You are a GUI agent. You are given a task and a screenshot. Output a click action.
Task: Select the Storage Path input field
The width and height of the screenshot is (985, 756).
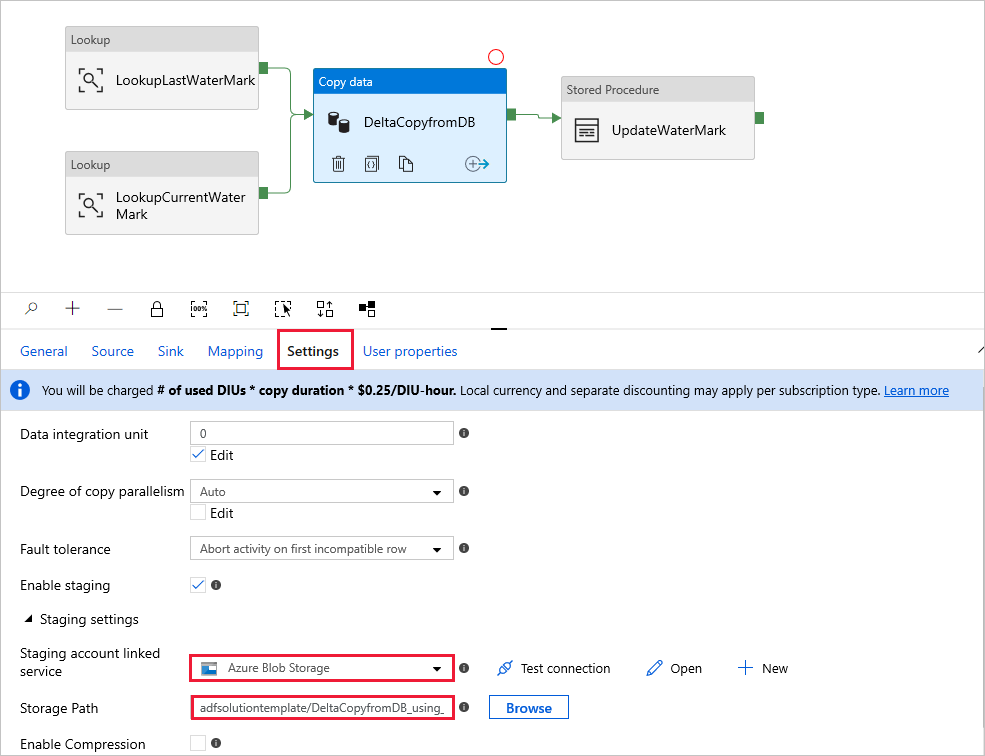click(x=321, y=707)
